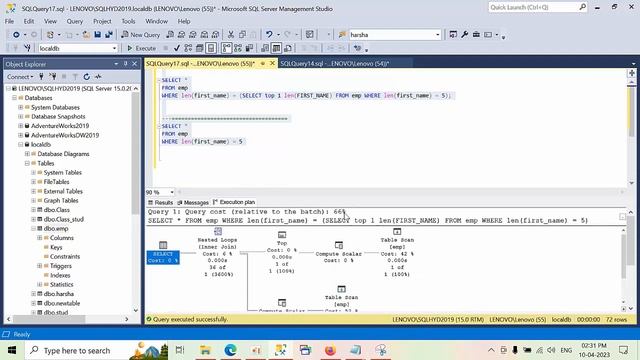Click the Save All icon
The image size is (640, 360).
(x=109, y=35)
